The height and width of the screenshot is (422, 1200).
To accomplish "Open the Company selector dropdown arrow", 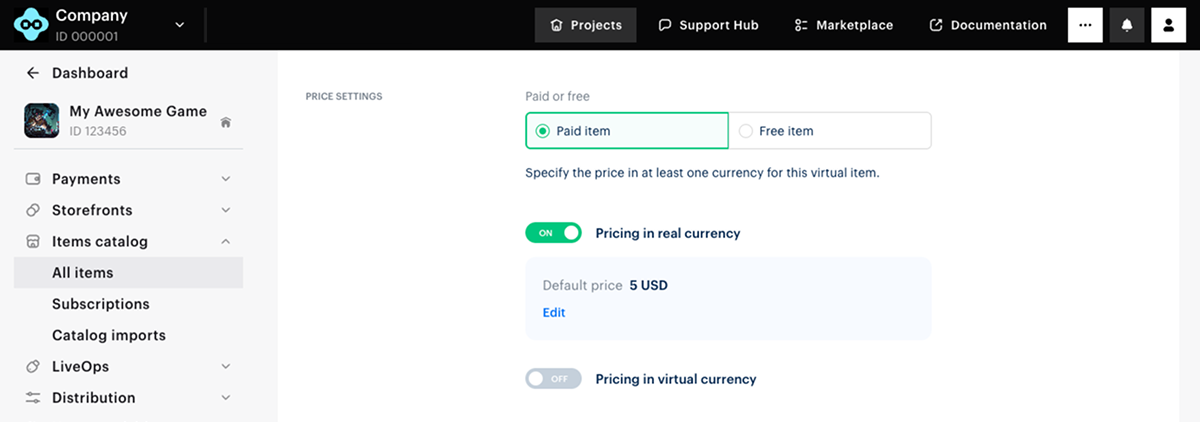I will [x=180, y=25].
